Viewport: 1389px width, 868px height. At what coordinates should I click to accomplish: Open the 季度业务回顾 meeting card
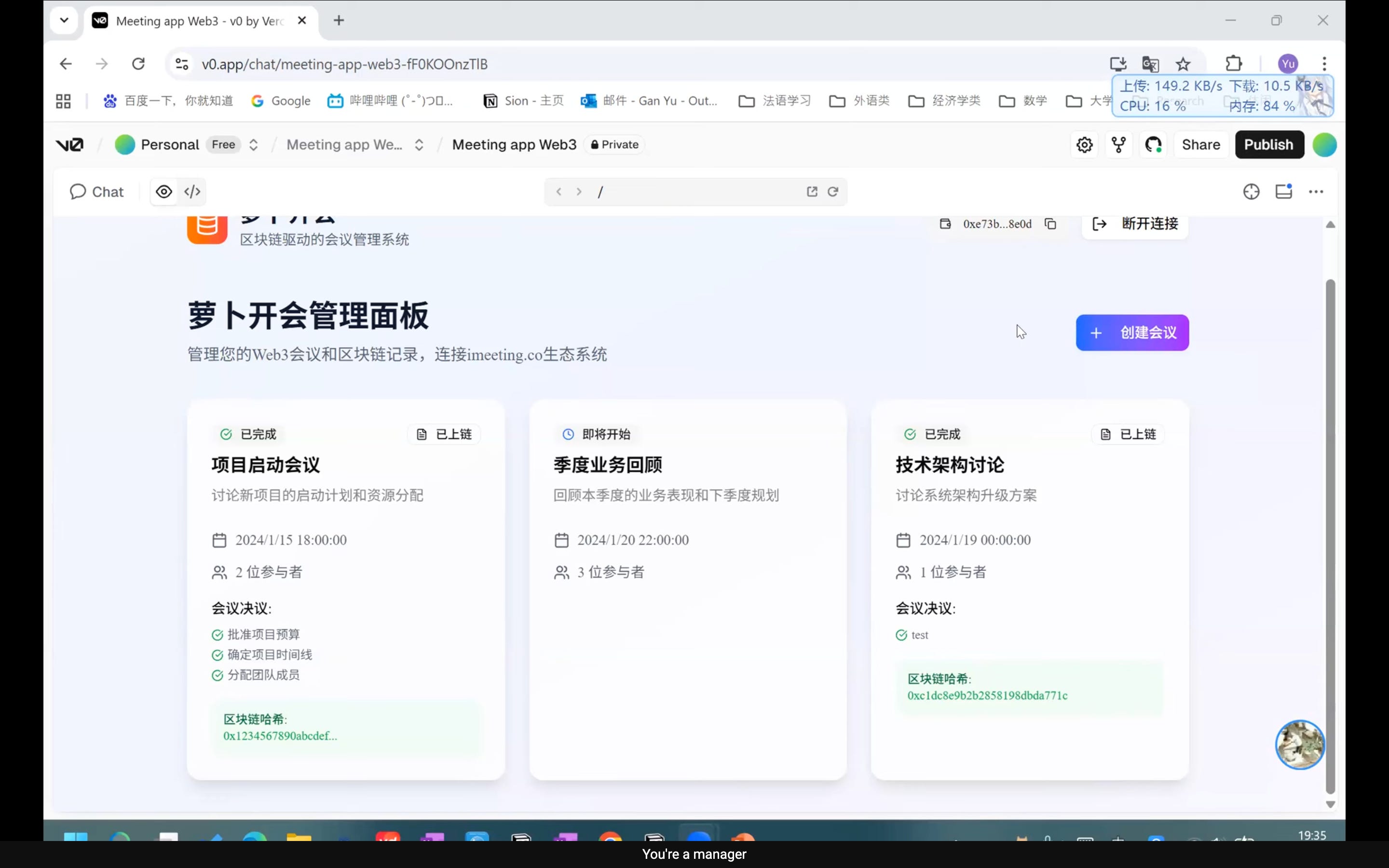(688, 589)
